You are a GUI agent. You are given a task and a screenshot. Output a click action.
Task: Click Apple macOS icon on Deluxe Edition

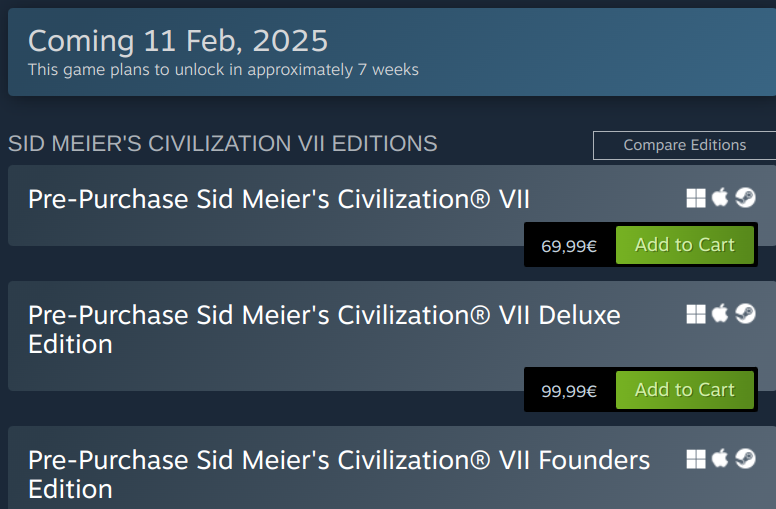[720, 314]
